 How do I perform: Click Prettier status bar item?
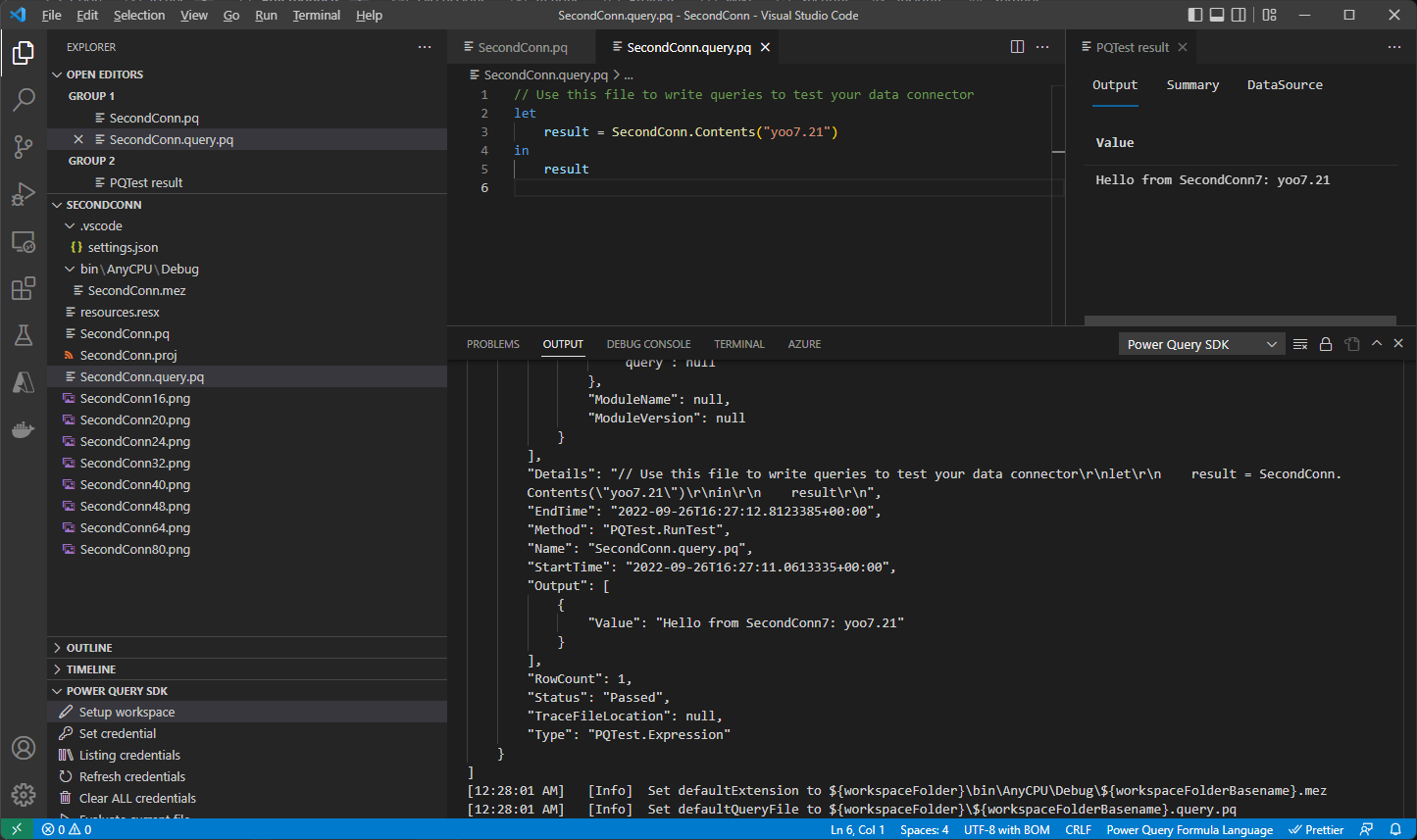[x=1316, y=829]
